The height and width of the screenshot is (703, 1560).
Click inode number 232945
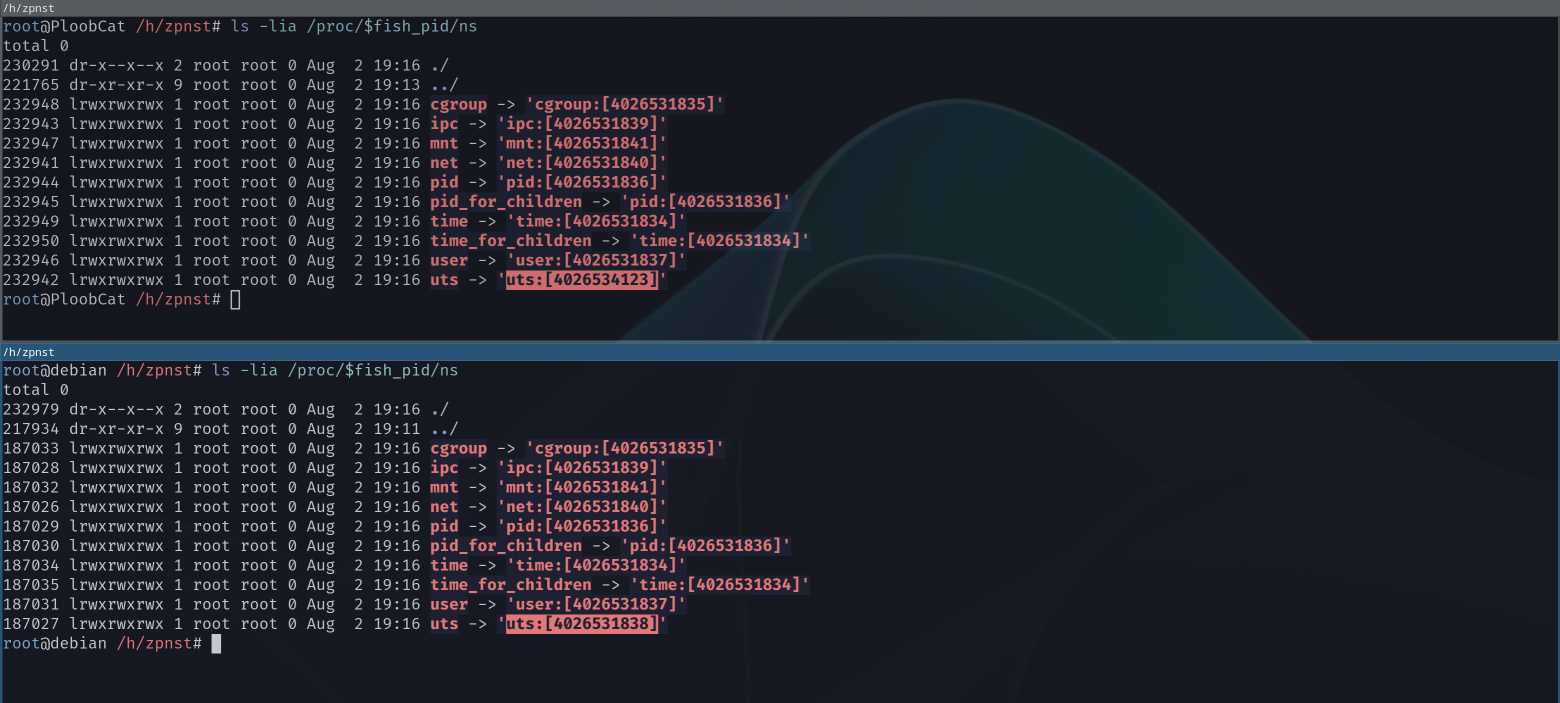[31, 202]
